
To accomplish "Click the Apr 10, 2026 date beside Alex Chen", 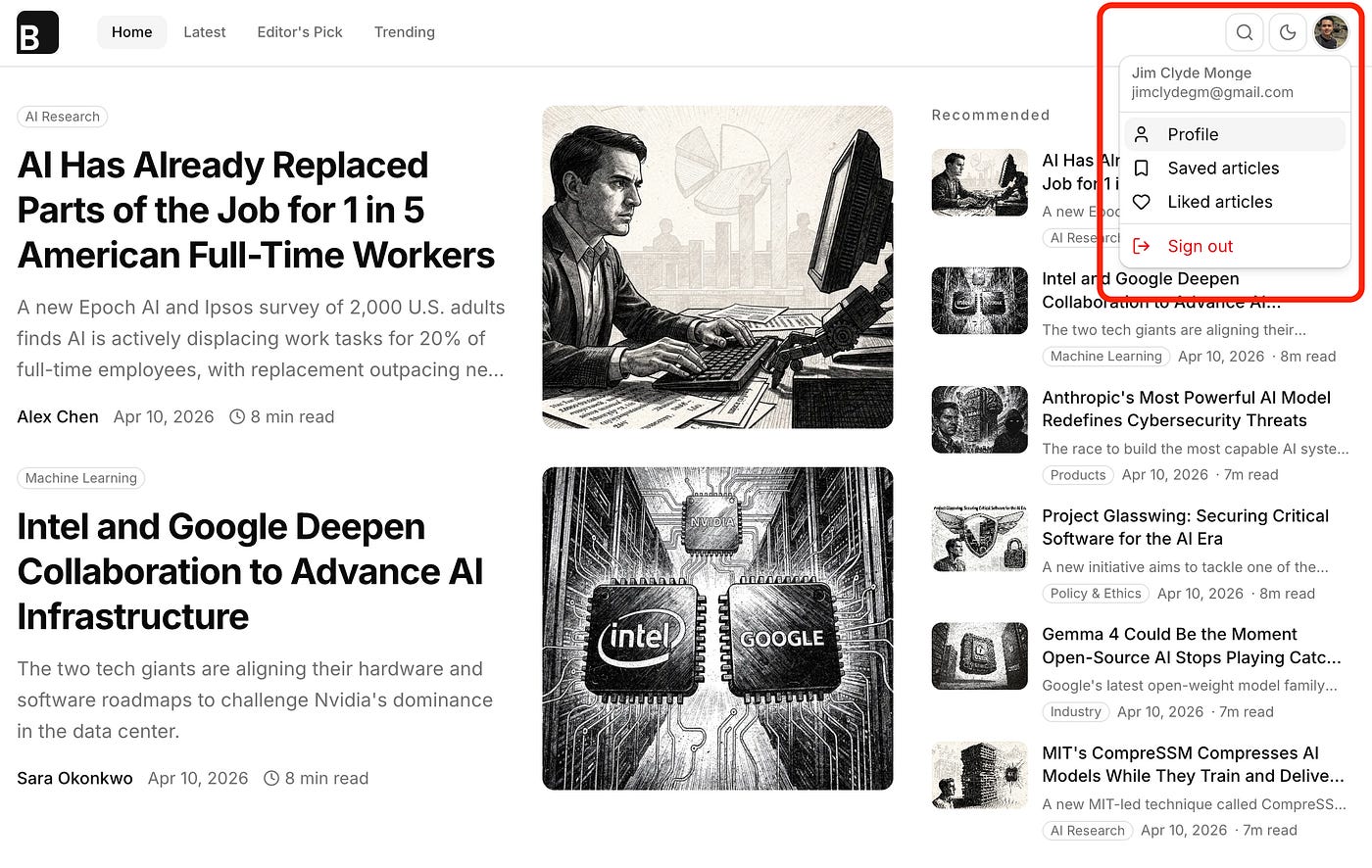I will 164,416.
